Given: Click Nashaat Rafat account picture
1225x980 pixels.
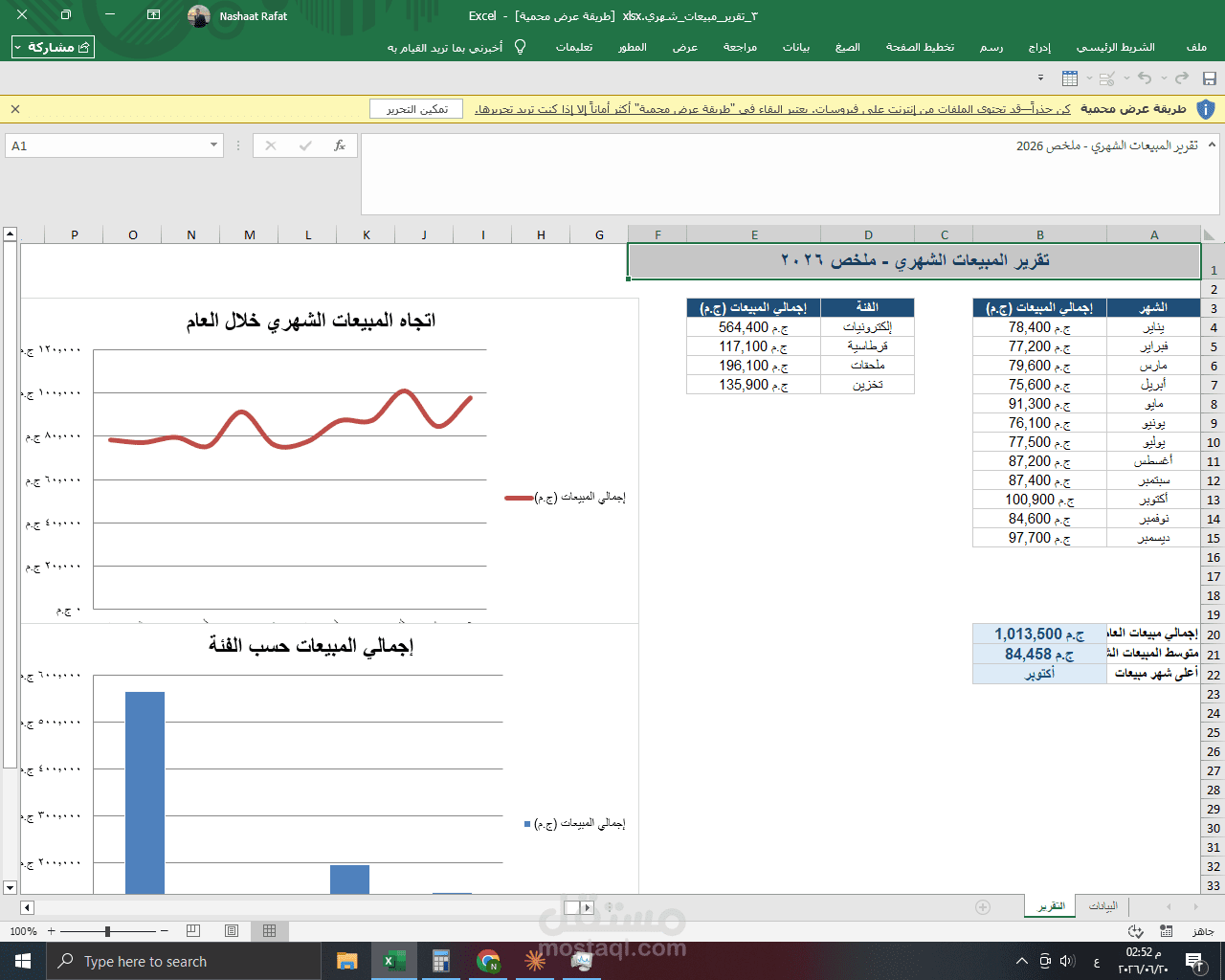Looking at the screenshot, I should 199,15.
